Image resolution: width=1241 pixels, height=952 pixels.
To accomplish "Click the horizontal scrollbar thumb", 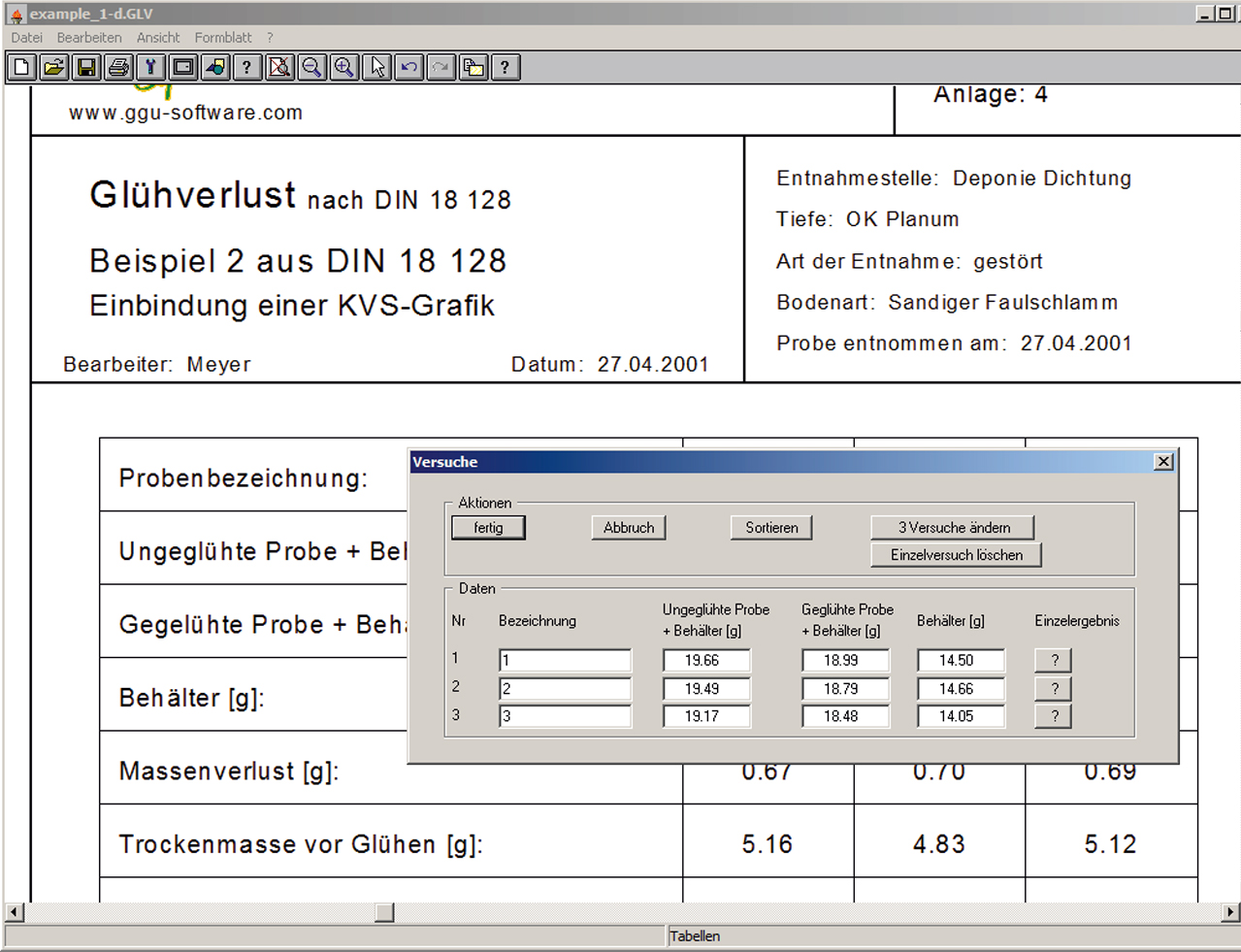I will point(385,912).
